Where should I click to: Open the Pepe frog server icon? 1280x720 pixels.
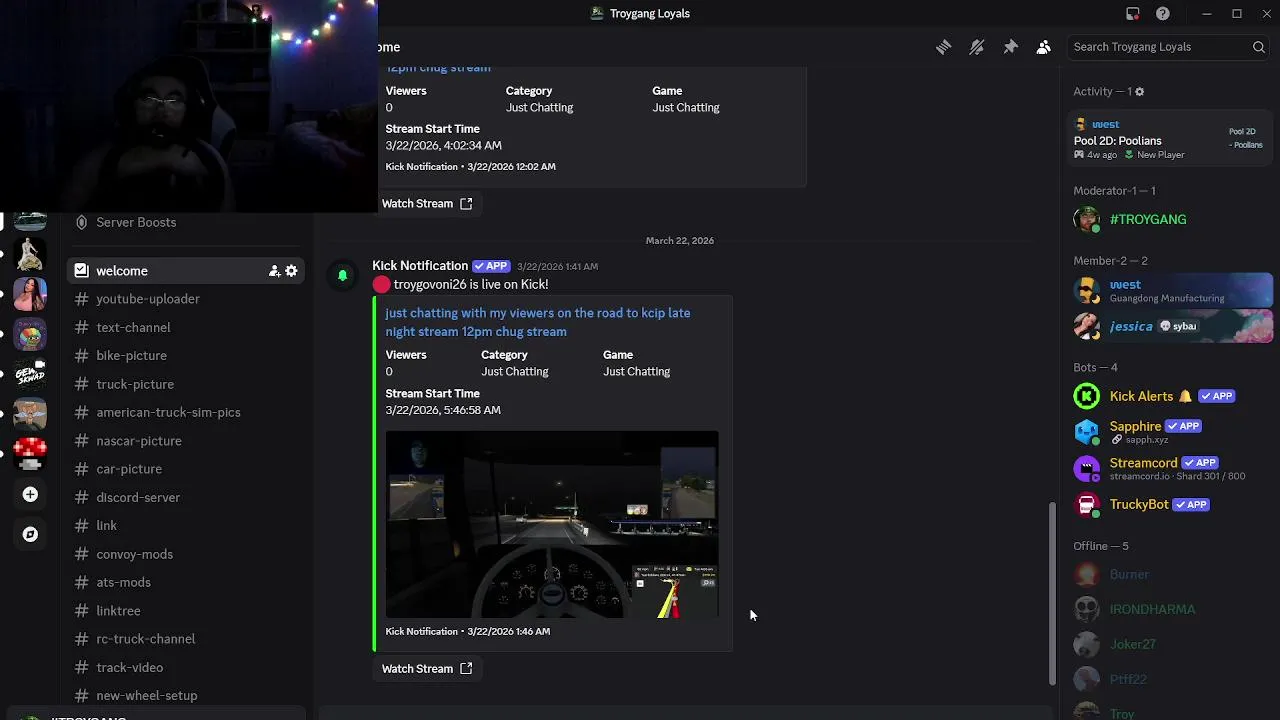[30, 335]
